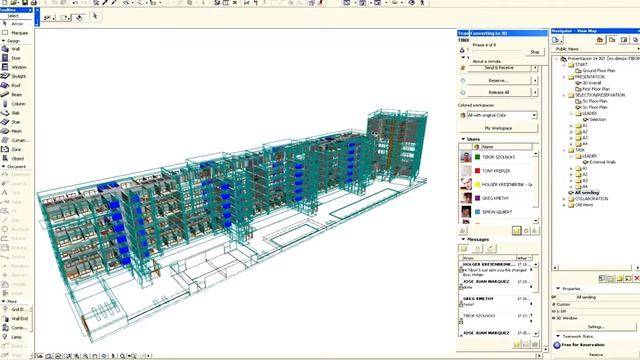Click the Save icon in top toolbar

[25, 2]
